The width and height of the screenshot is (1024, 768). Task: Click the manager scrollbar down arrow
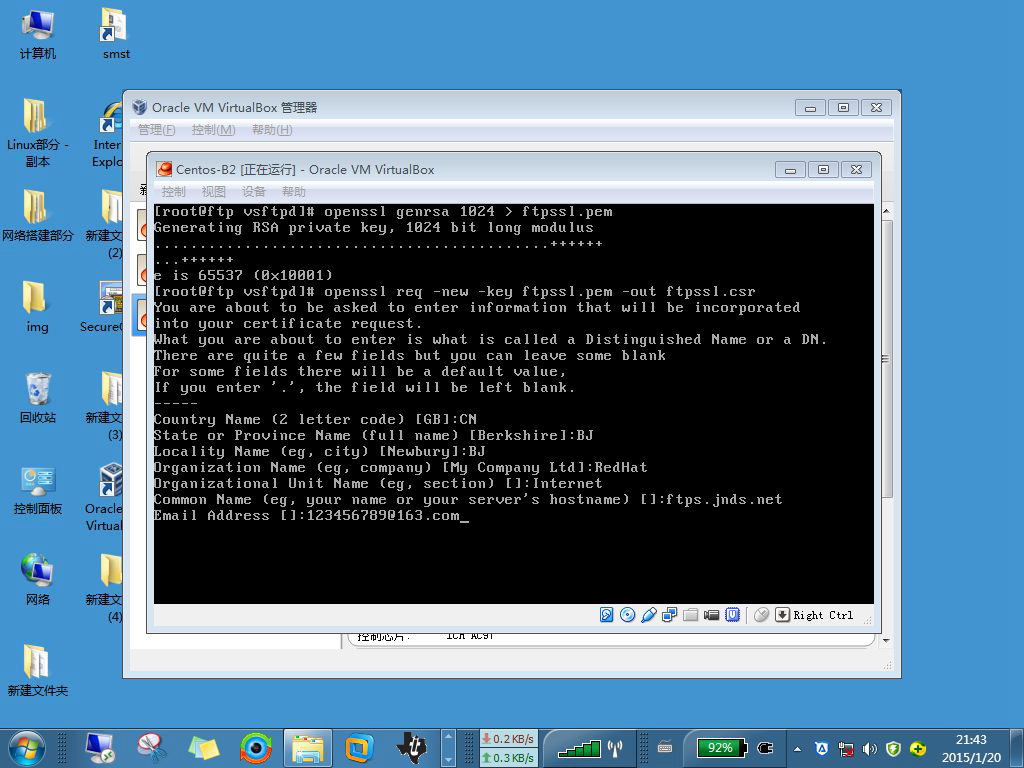[886, 641]
